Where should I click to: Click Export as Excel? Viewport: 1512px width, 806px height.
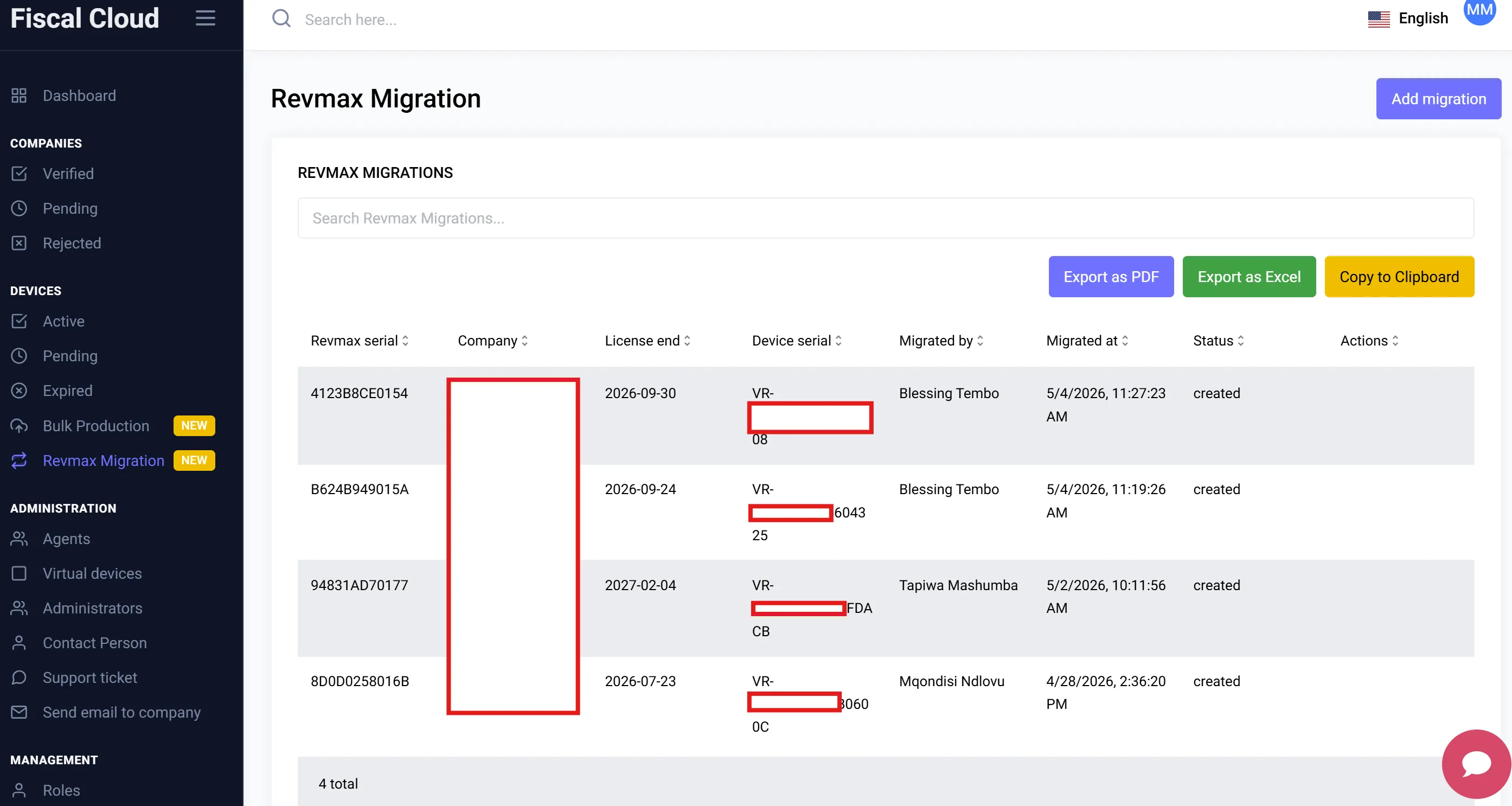point(1248,276)
